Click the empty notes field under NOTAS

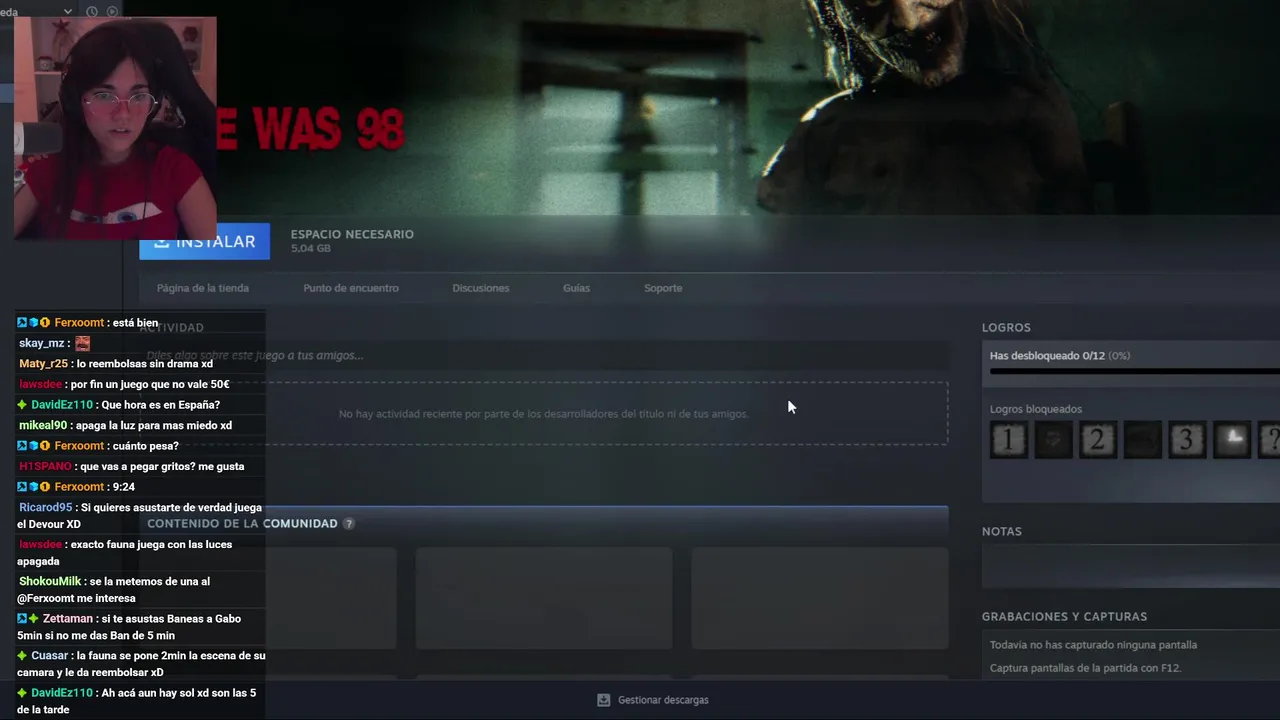pos(1131,567)
